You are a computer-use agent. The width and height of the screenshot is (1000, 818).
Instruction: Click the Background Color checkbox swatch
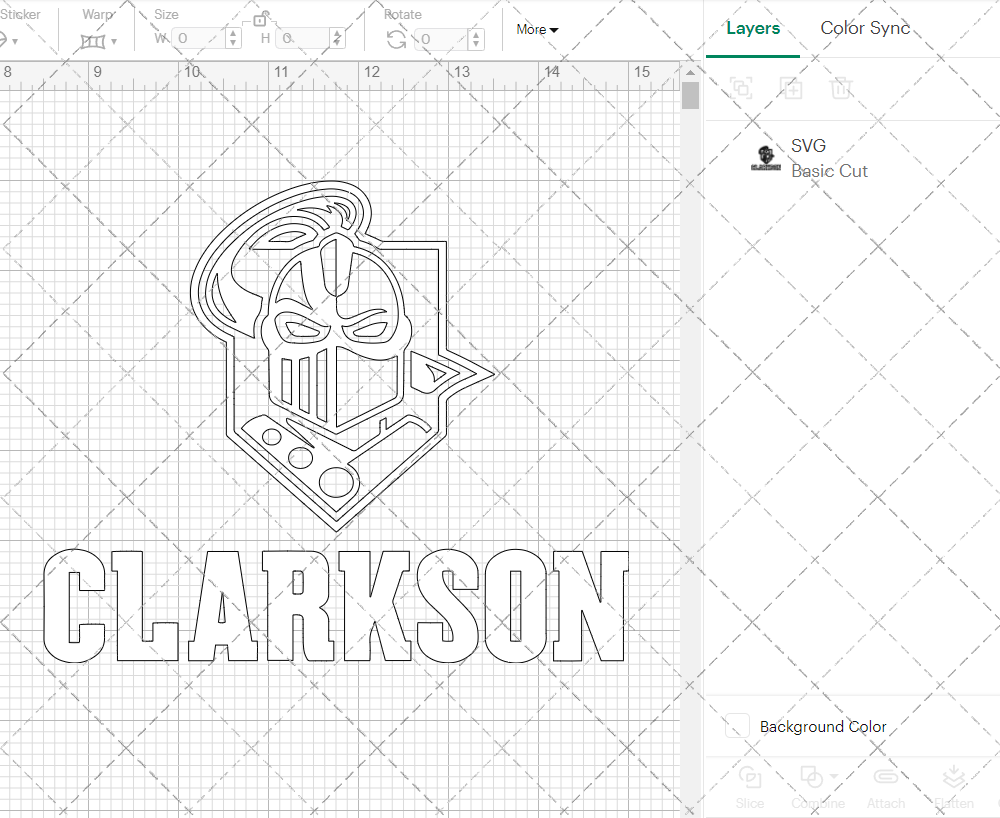coord(736,727)
